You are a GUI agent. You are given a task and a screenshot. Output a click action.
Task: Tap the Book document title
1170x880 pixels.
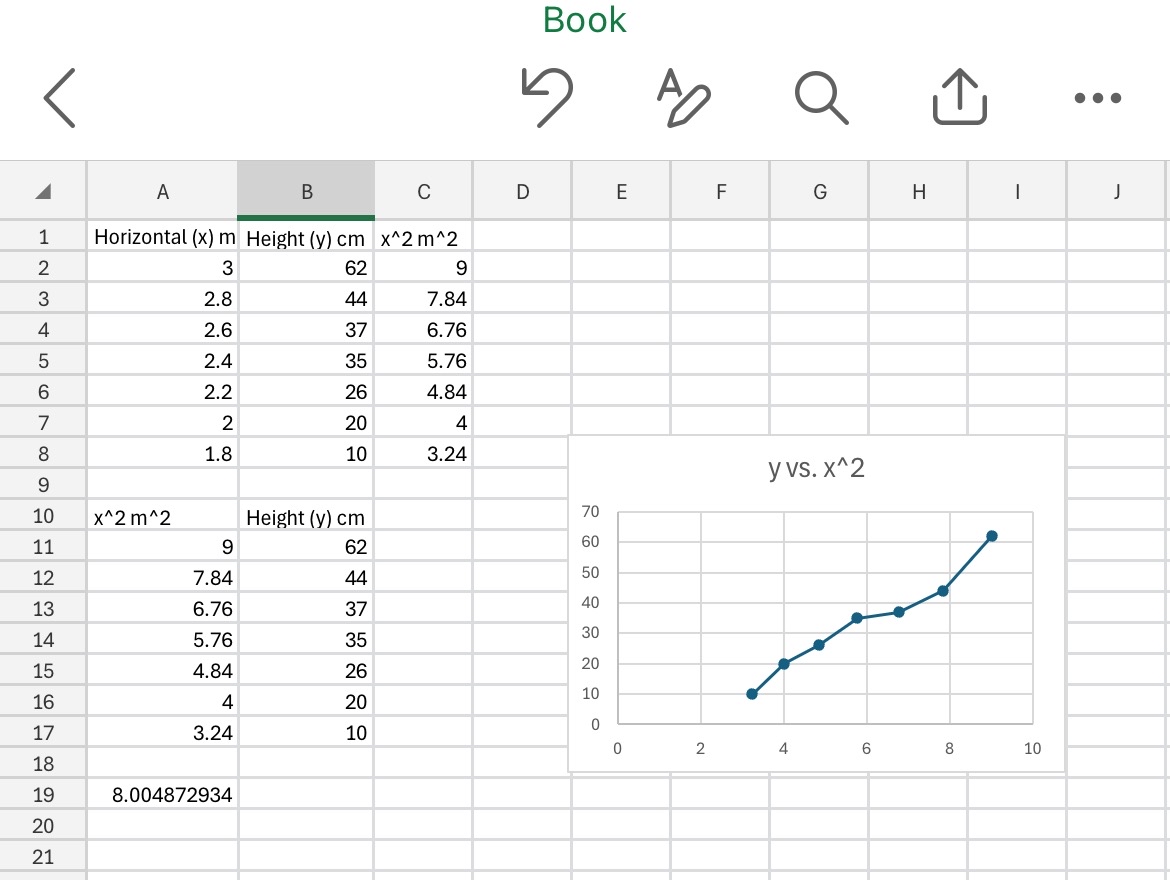pyautogui.click(x=584, y=20)
